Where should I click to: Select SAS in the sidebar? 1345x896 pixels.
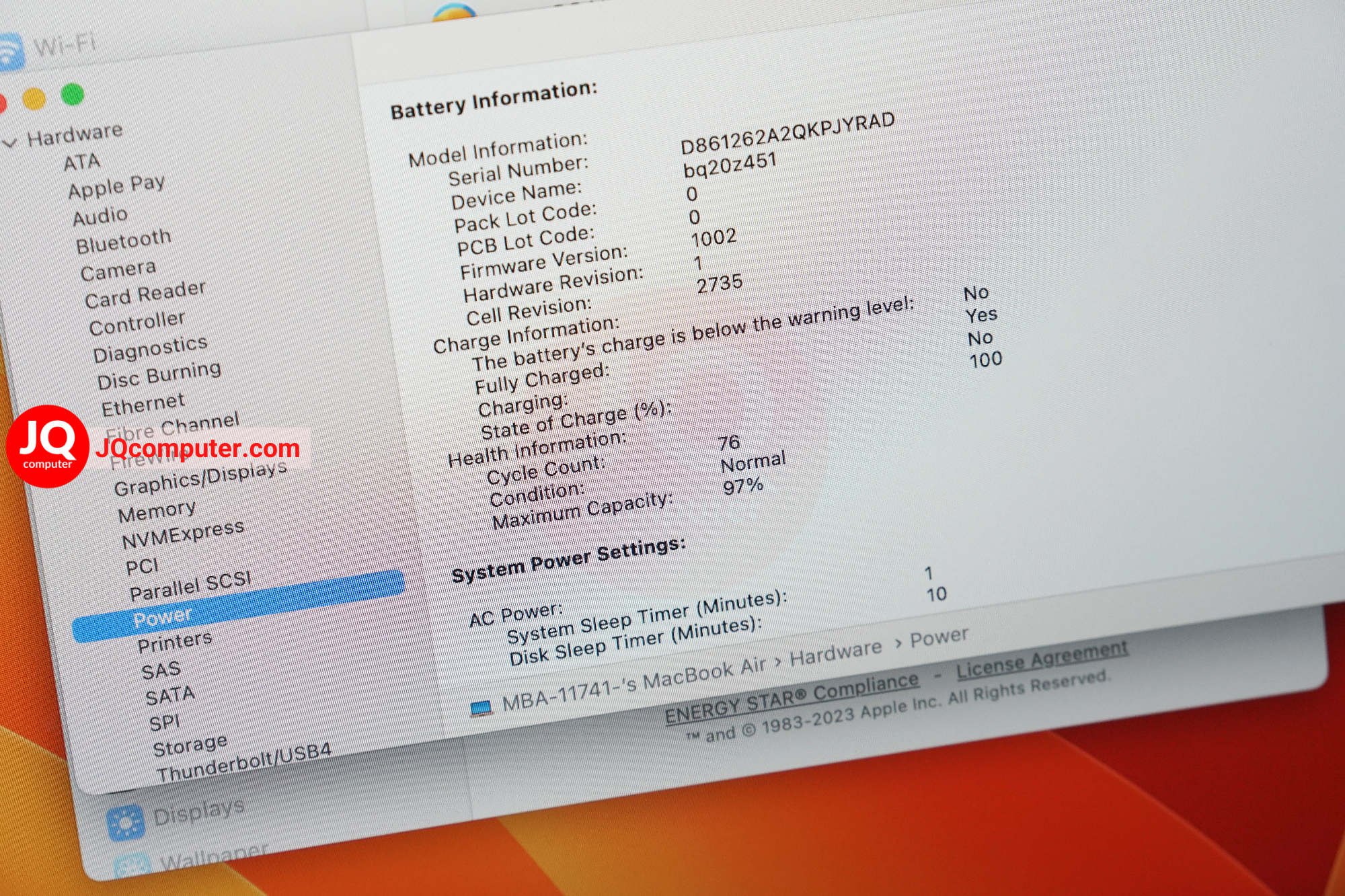pos(161,671)
